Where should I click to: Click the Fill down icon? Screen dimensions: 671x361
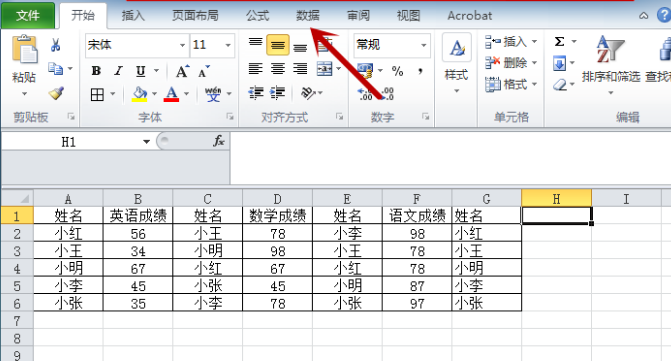[x=559, y=64]
